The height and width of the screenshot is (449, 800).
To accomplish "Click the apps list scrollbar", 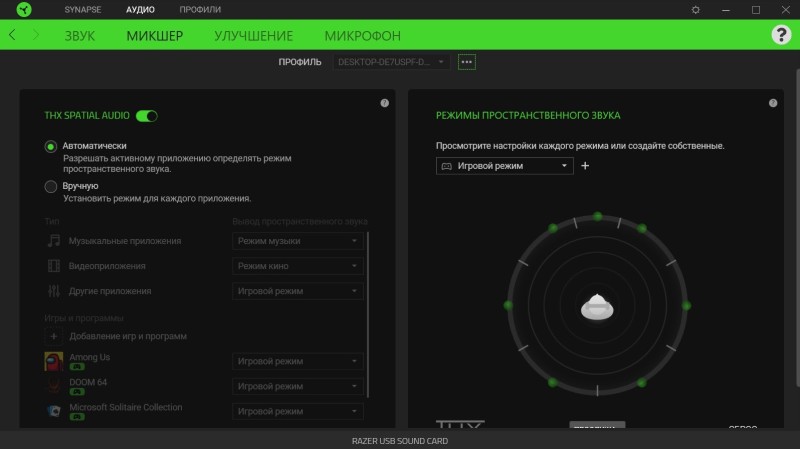I will point(368,315).
